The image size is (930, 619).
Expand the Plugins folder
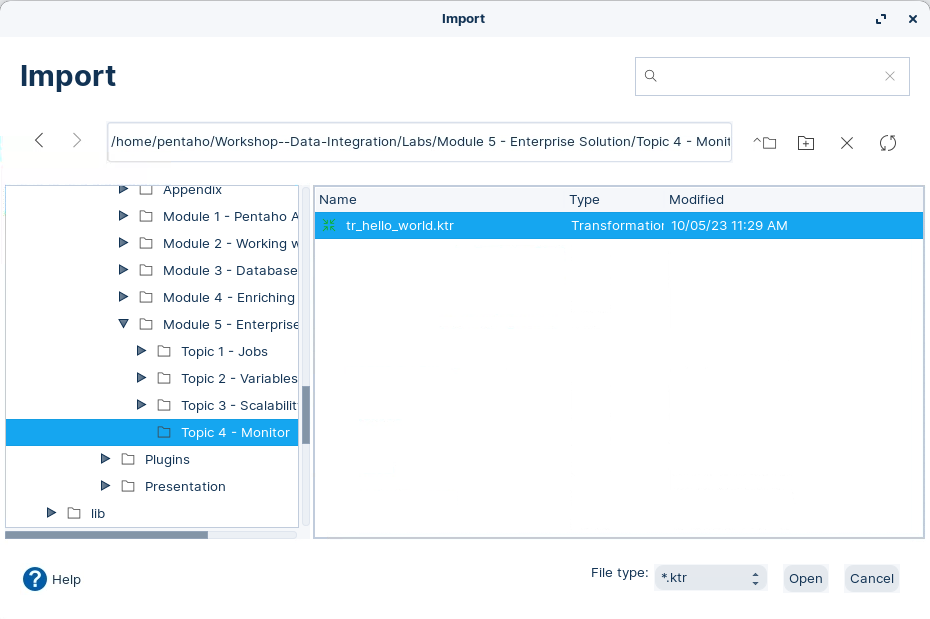[105, 459]
